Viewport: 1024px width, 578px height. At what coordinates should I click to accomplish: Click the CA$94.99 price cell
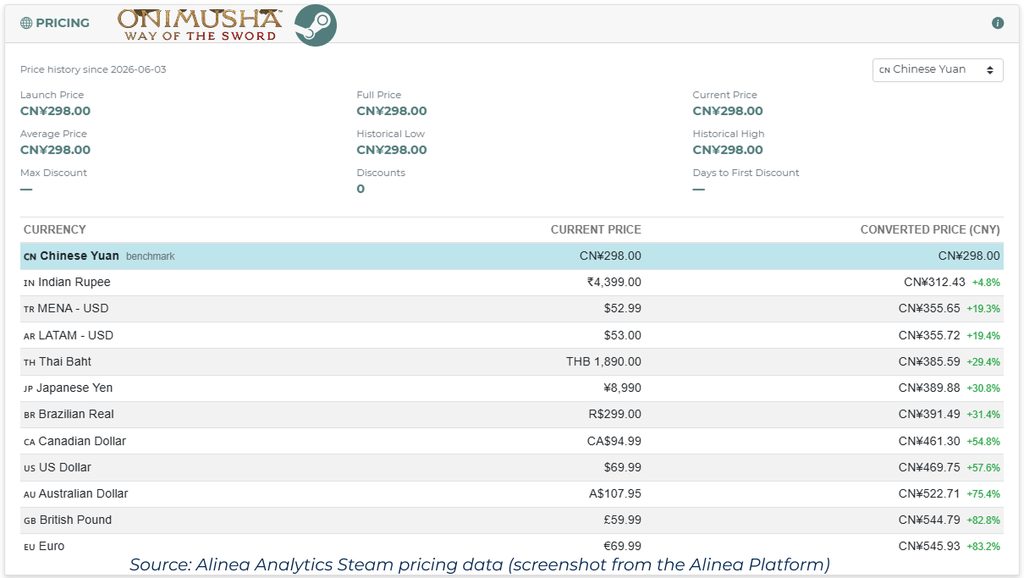click(x=614, y=441)
